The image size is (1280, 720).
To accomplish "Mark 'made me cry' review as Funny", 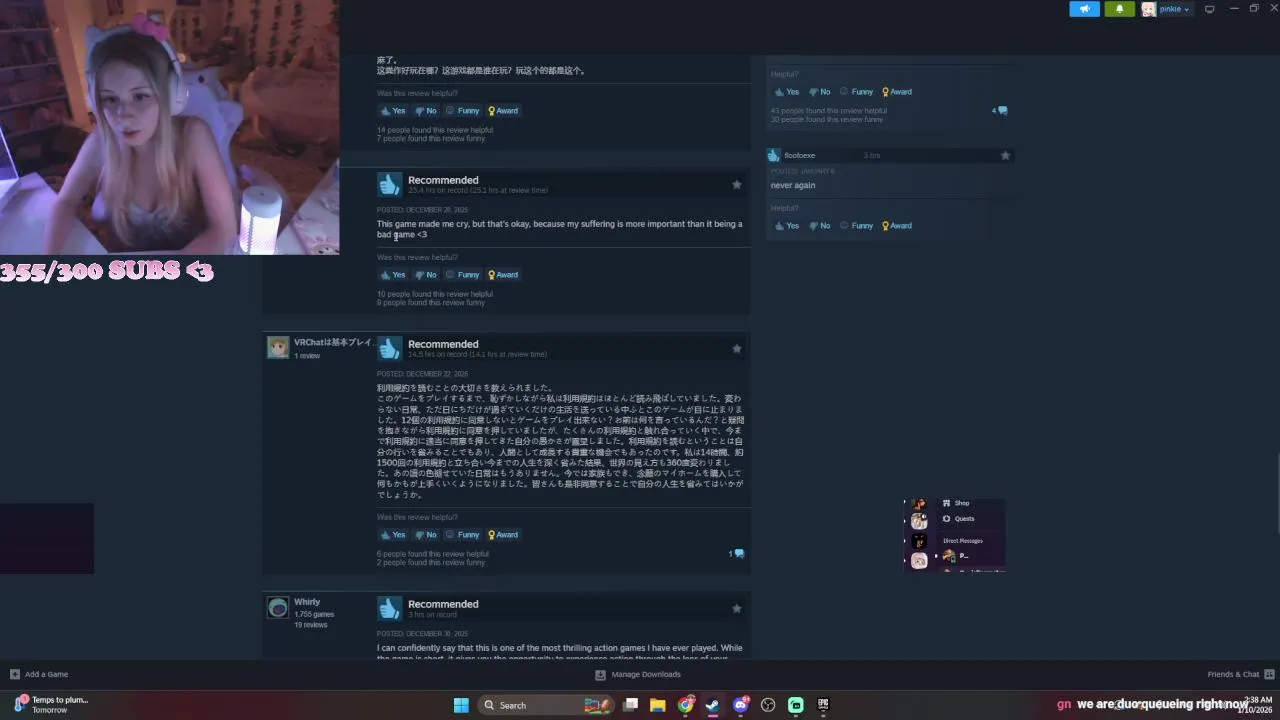I will tap(462, 275).
